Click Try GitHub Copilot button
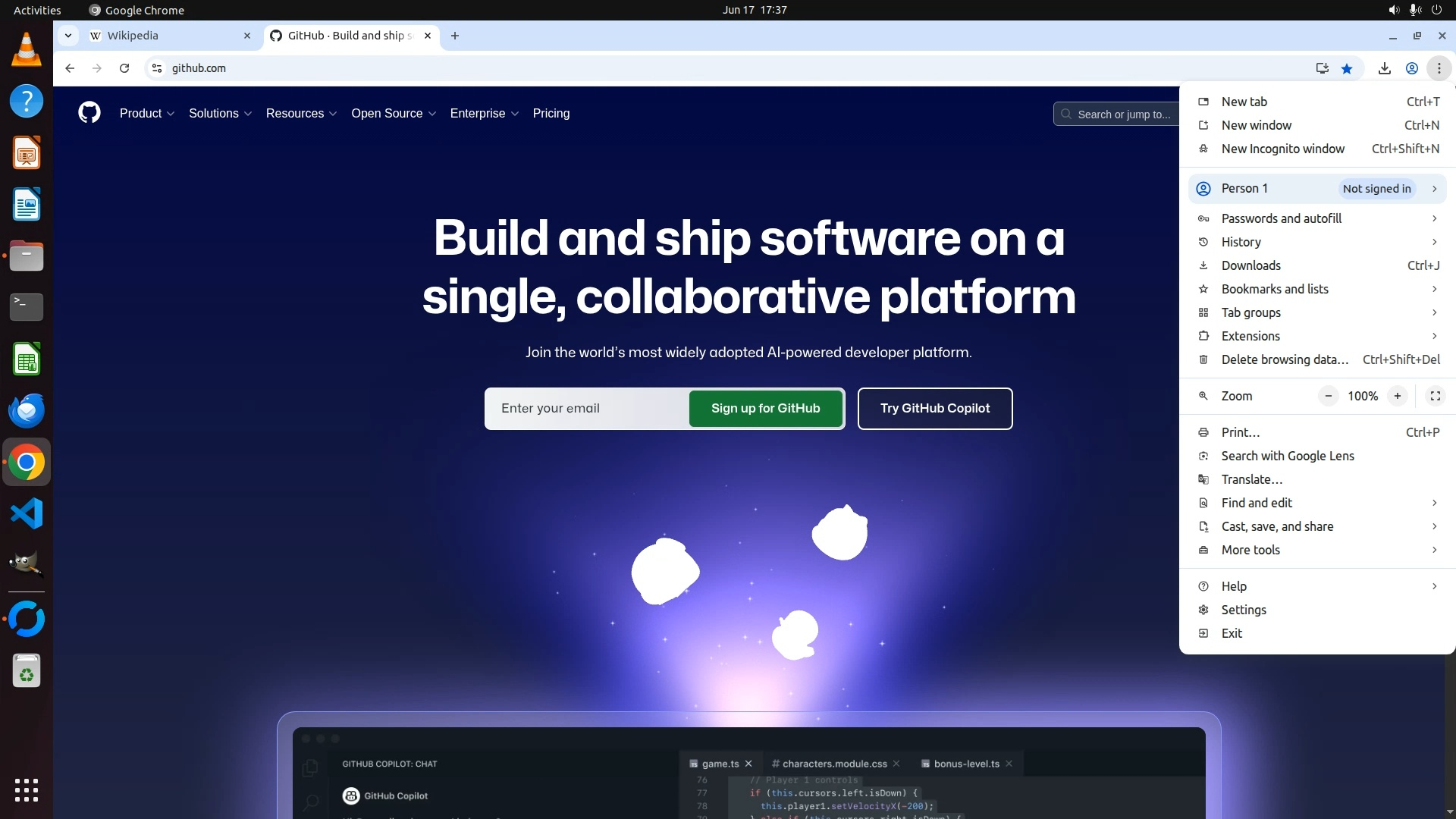This screenshot has height=819, width=1456. pyautogui.click(x=934, y=408)
